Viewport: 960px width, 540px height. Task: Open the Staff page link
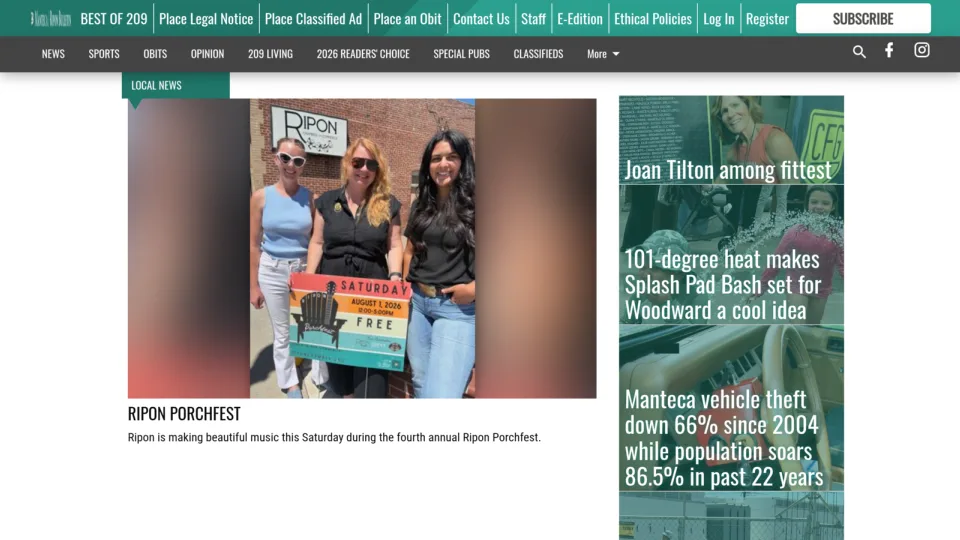pyautogui.click(x=533, y=19)
